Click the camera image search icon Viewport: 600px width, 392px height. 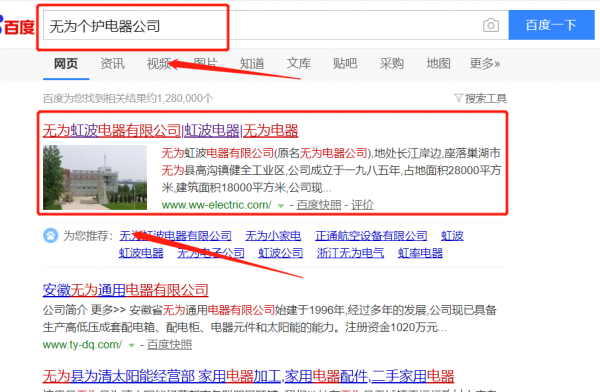(491, 25)
